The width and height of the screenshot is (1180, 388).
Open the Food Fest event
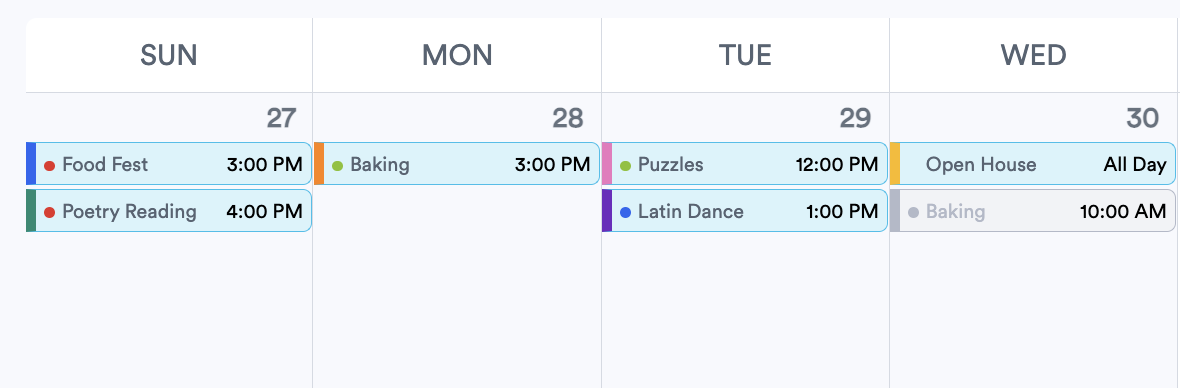pyautogui.click(x=169, y=164)
